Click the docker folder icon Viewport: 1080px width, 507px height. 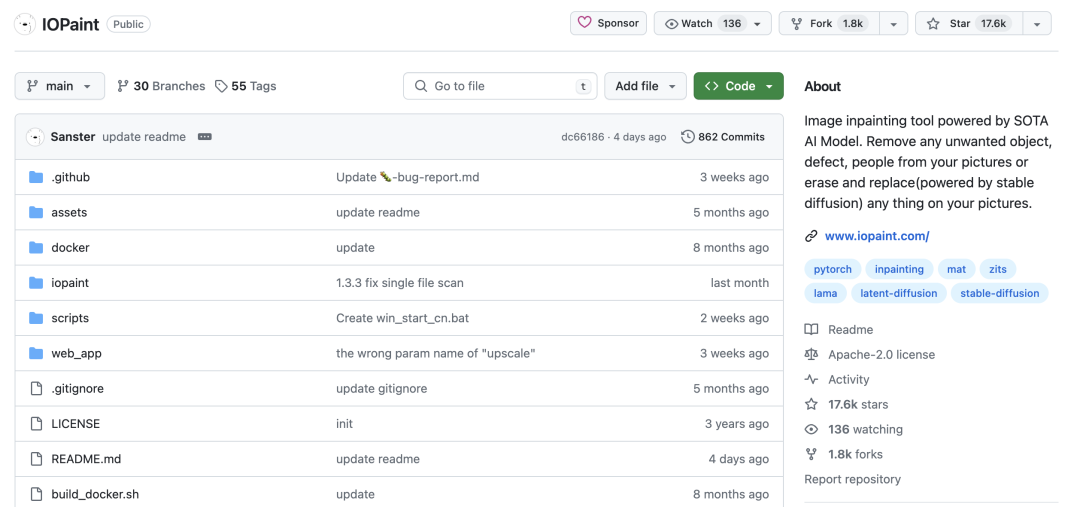click(x=37, y=247)
